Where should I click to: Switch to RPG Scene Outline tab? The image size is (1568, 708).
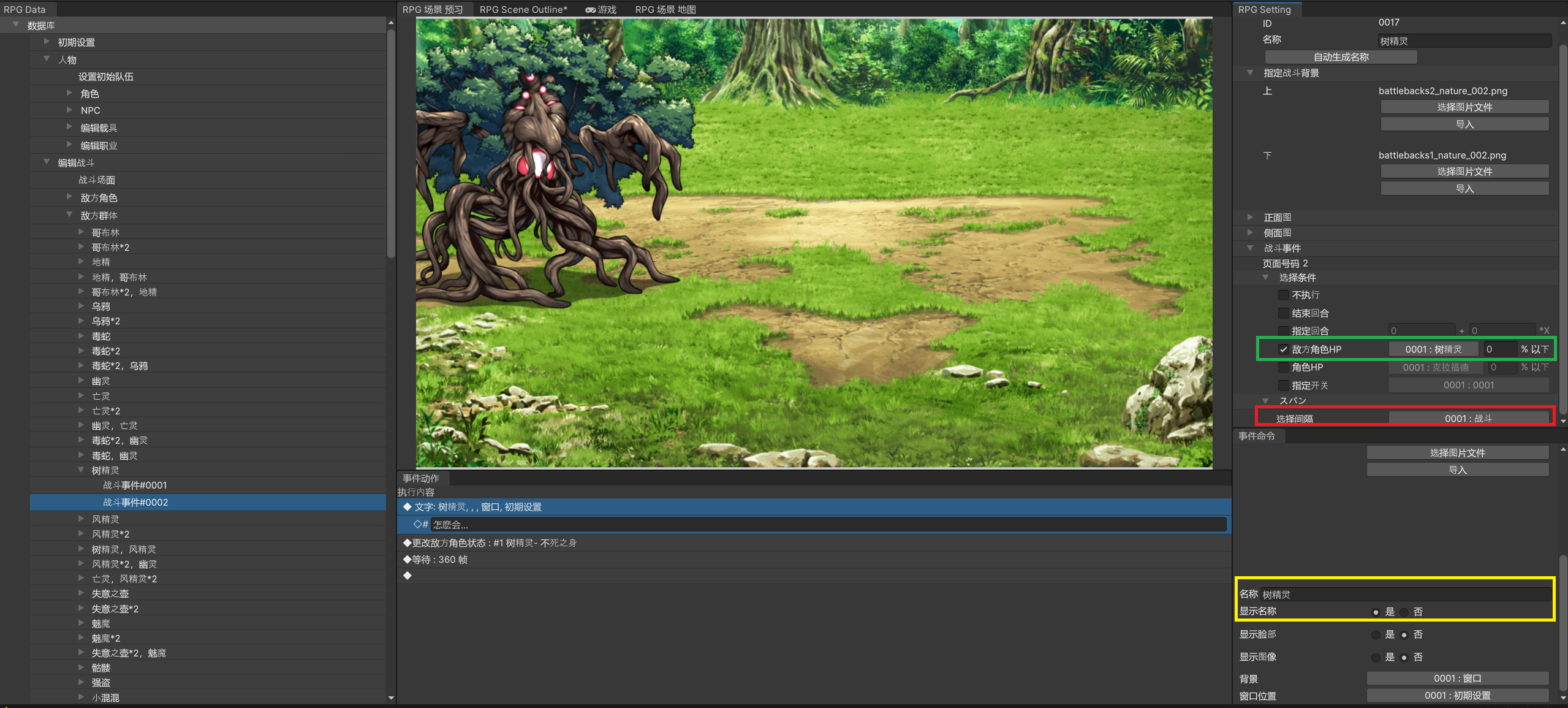pyautogui.click(x=523, y=10)
